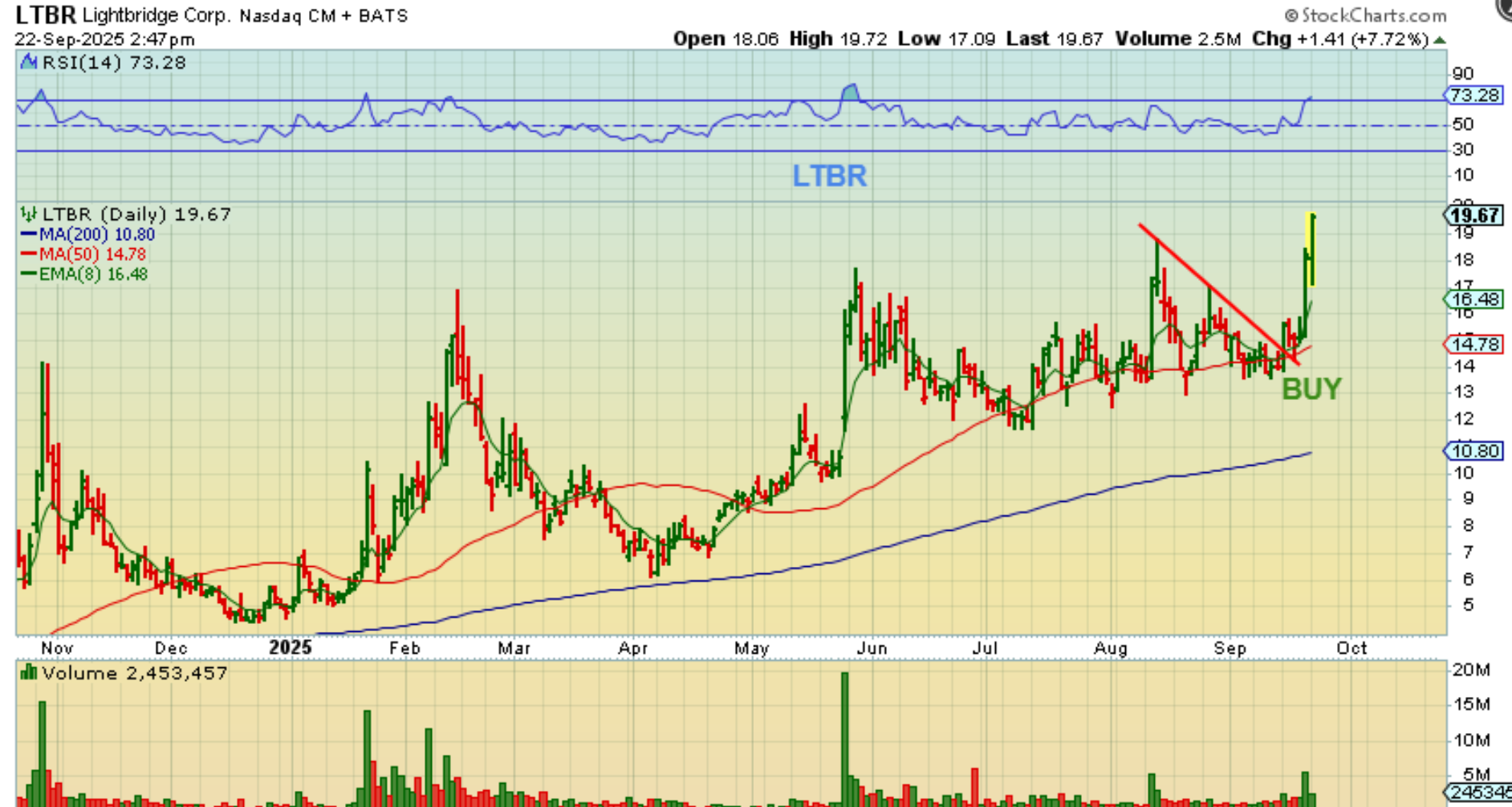Click the High 19.72 value
The height and width of the screenshot is (807, 1512).
[838, 39]
